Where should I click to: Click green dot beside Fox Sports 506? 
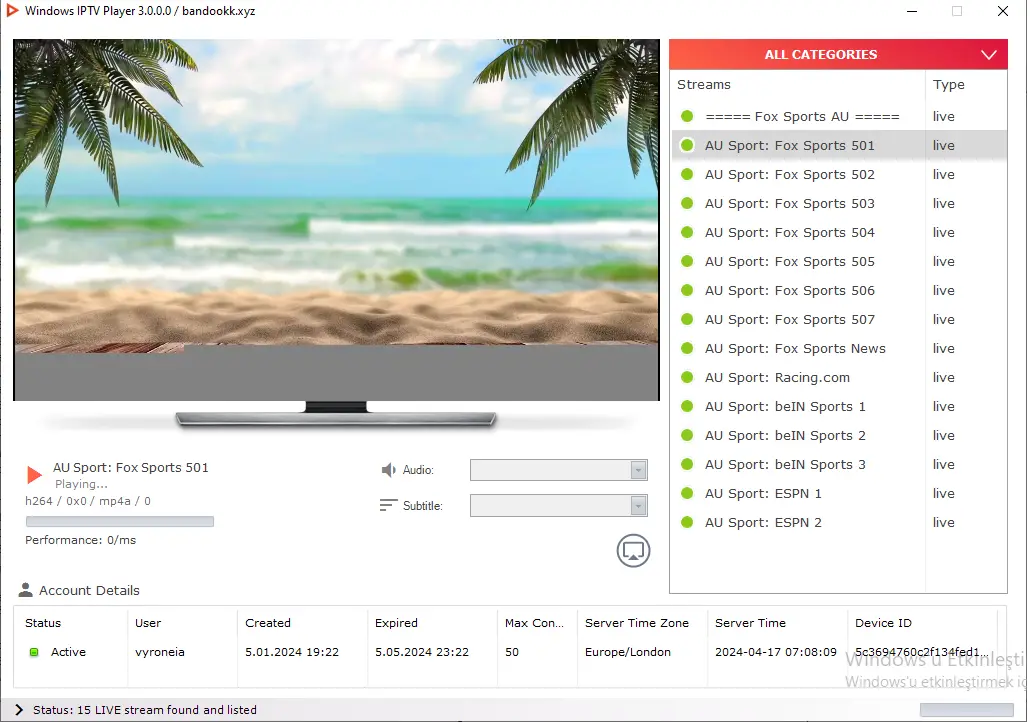pyautogui.click(x=687, y=290)
